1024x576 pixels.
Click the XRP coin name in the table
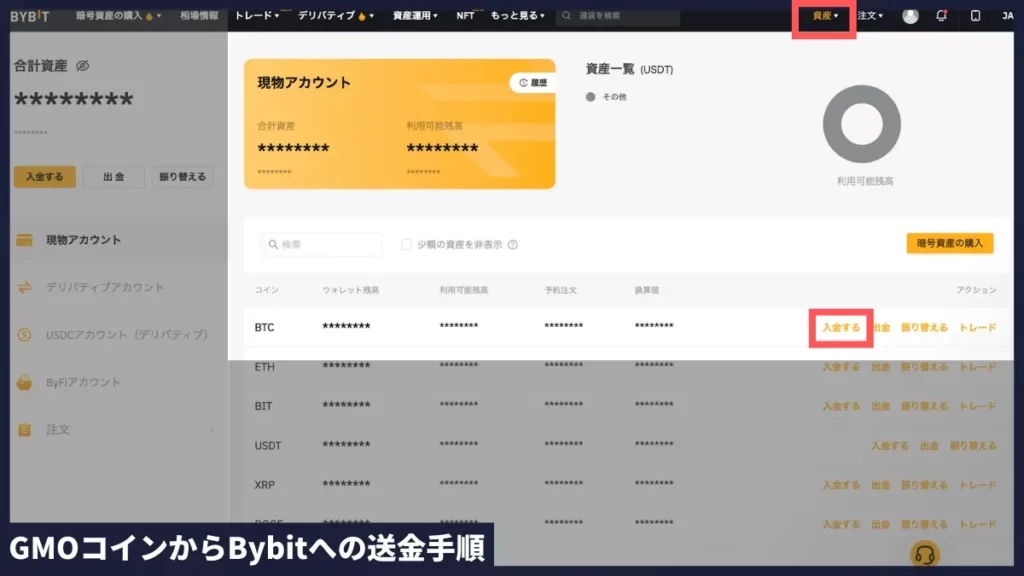[x=264, y=485]
